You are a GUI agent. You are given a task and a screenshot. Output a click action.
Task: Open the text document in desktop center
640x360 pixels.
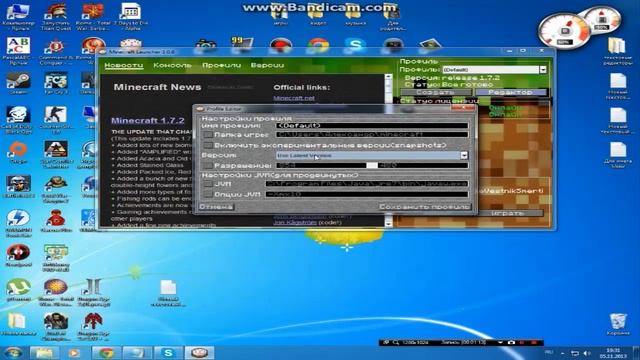pos(168,293)
